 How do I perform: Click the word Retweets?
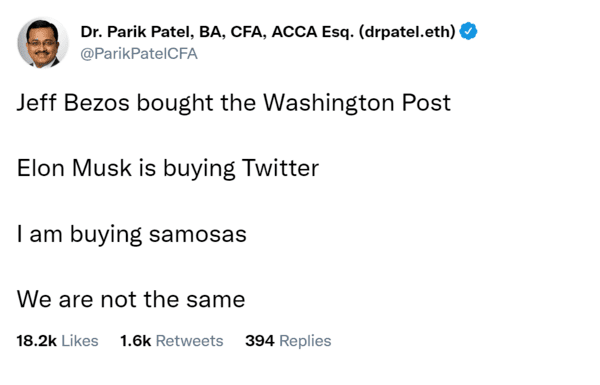pos(189,341)
